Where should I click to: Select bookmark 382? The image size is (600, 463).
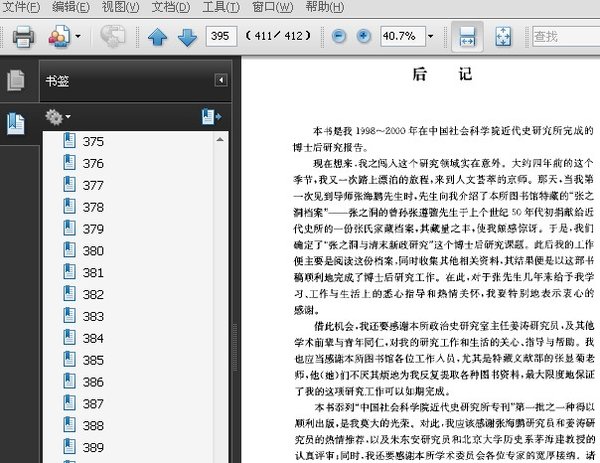point(93,294)
